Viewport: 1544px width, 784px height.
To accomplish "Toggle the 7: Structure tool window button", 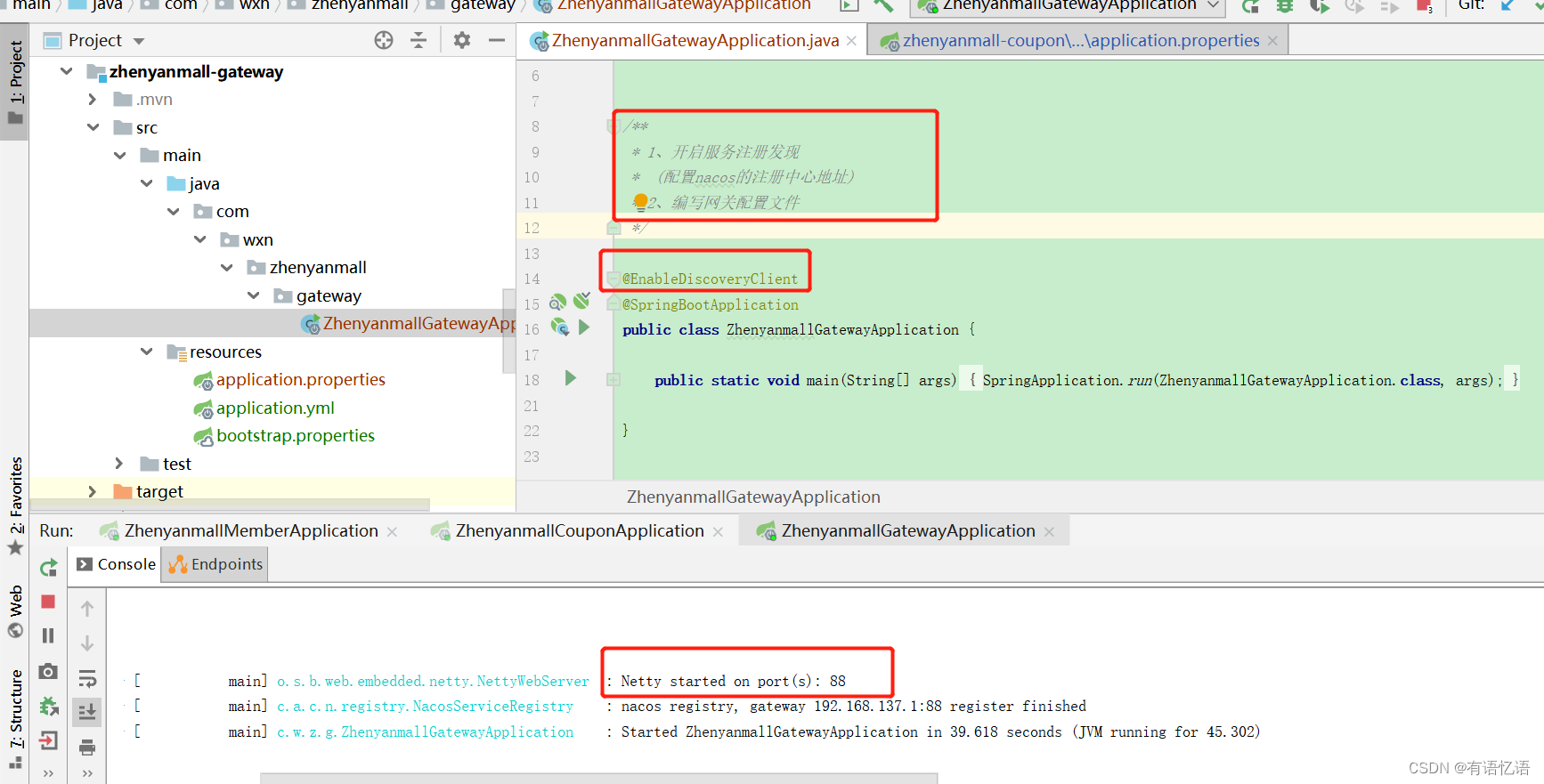I will (x=15, y=720).
